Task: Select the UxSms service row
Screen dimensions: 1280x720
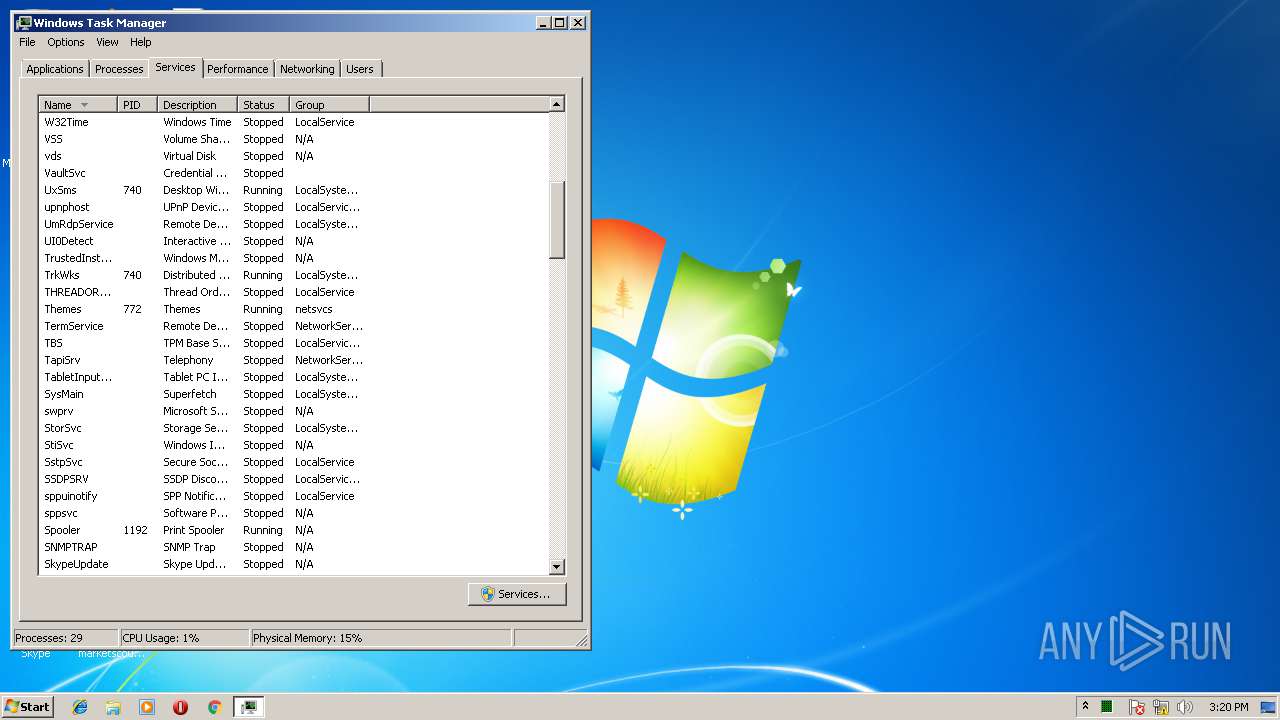Action: 294,190
